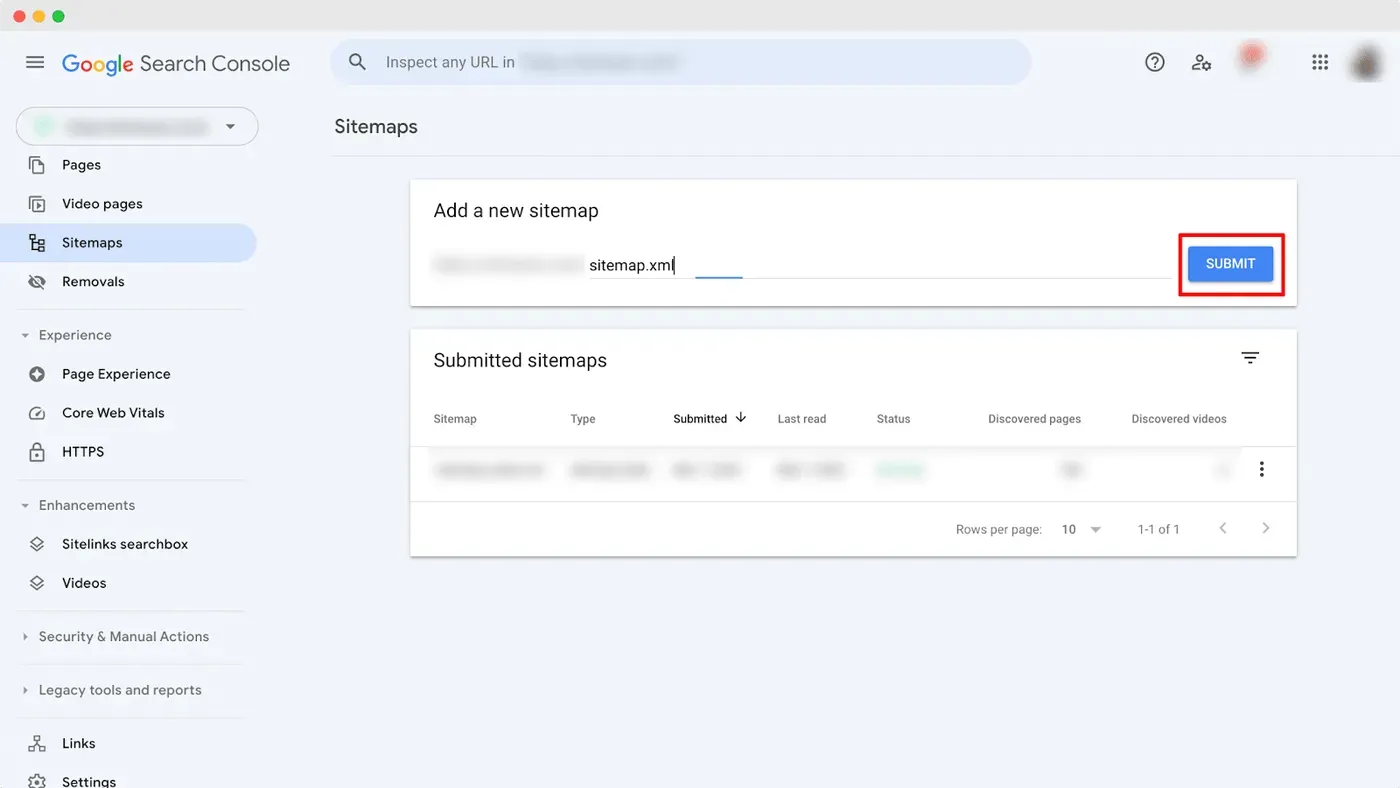Click the Core Web Vitals gauge icon
This screenshot has width=1400, height=788.
tap(37, 413)
